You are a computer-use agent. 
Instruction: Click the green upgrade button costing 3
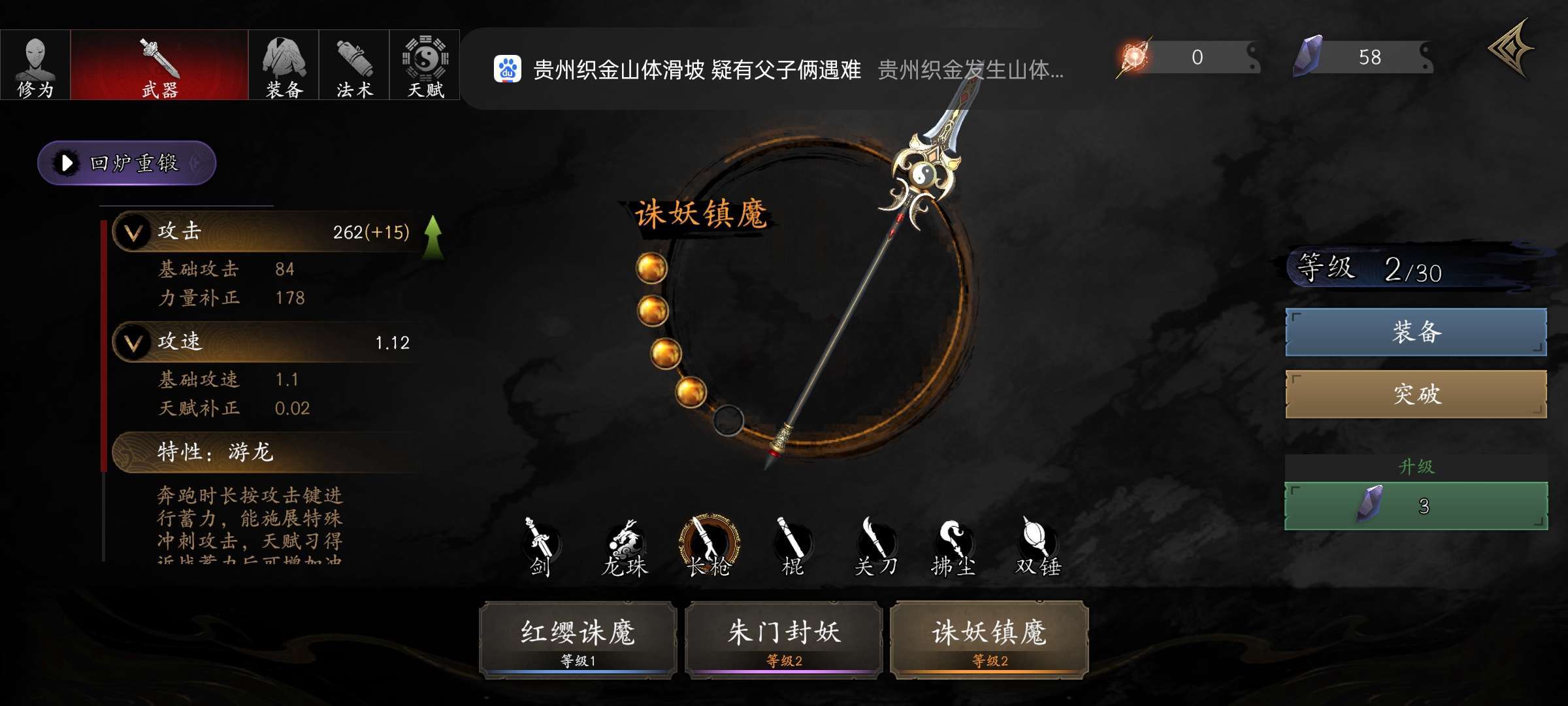point(1416,506)
